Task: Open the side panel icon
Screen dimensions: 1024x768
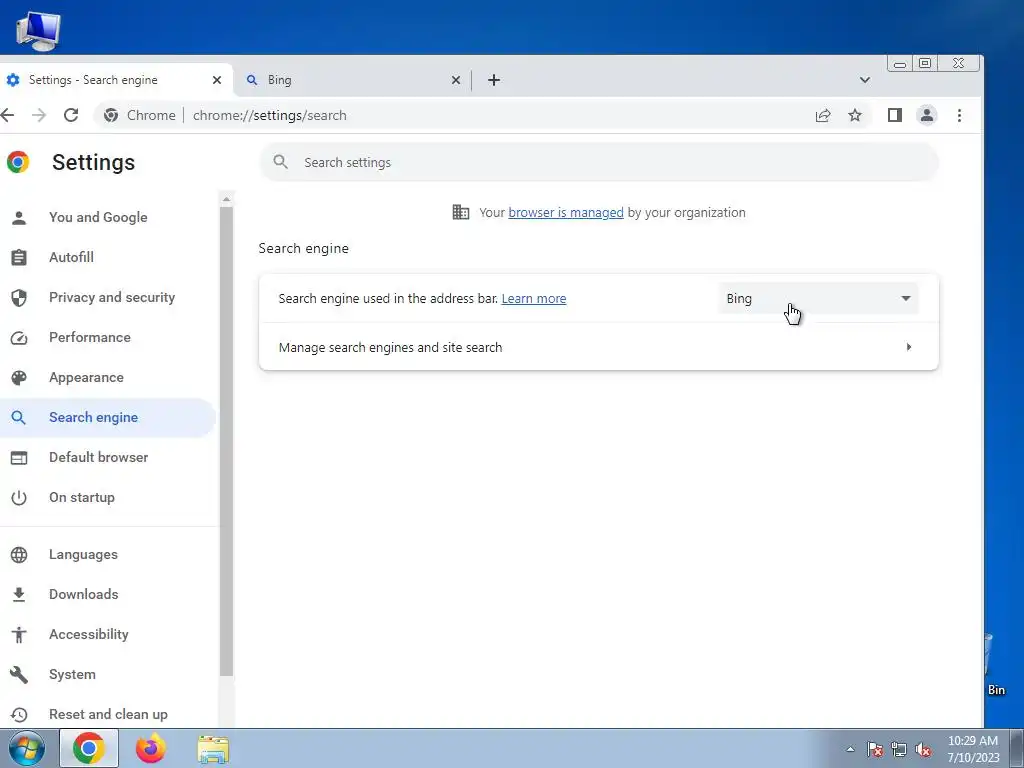Action: point(895,116)
